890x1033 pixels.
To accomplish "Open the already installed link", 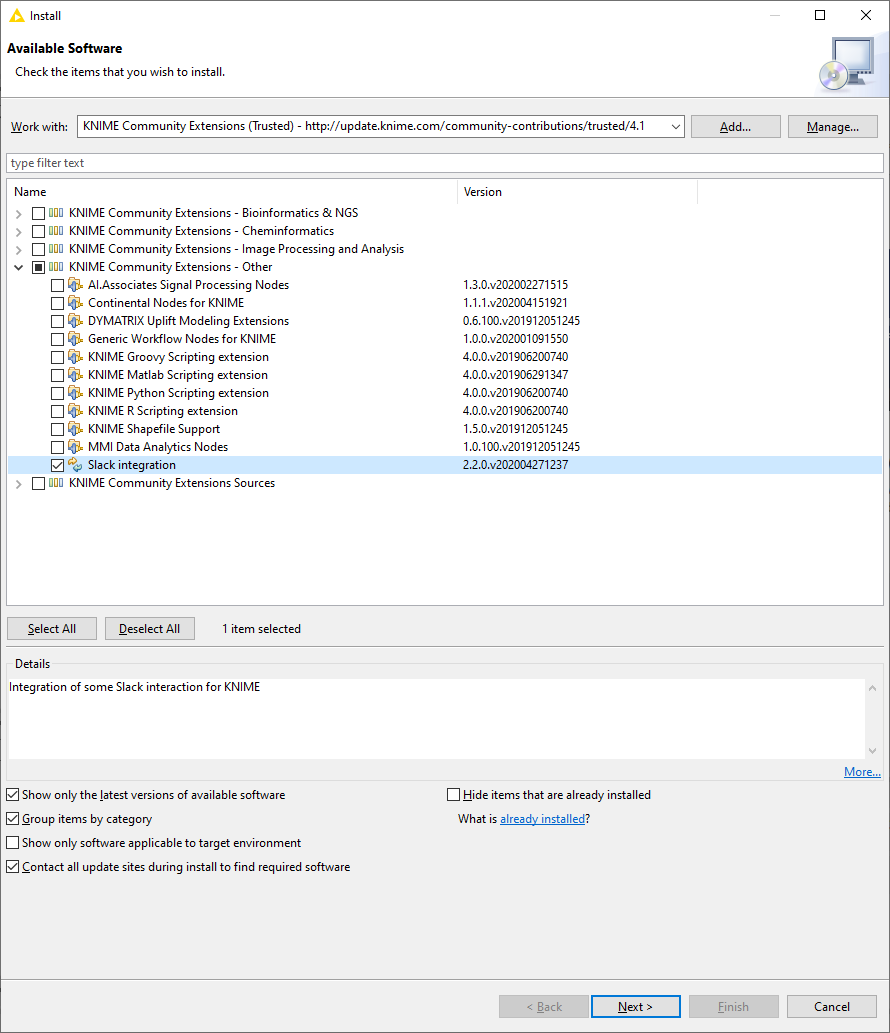I will pyautogui.click(x=542, y=819).
